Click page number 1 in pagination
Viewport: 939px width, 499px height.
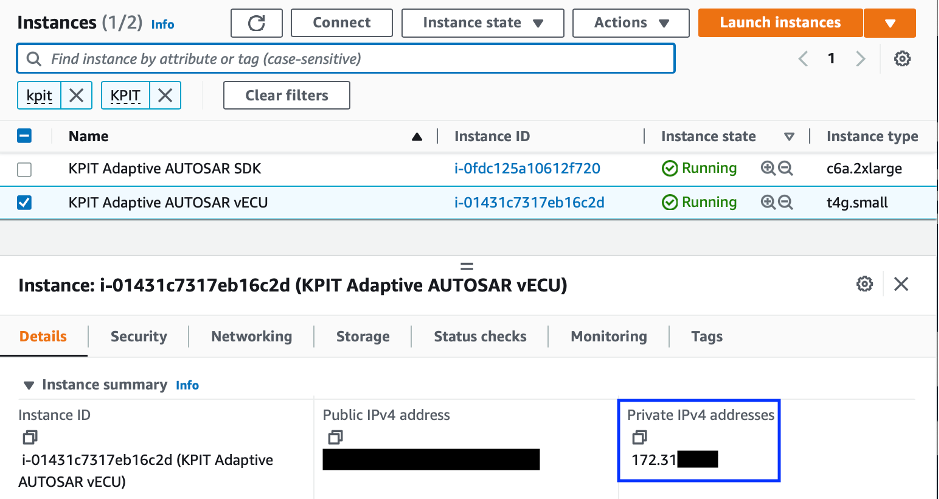[x=831, y=59]
